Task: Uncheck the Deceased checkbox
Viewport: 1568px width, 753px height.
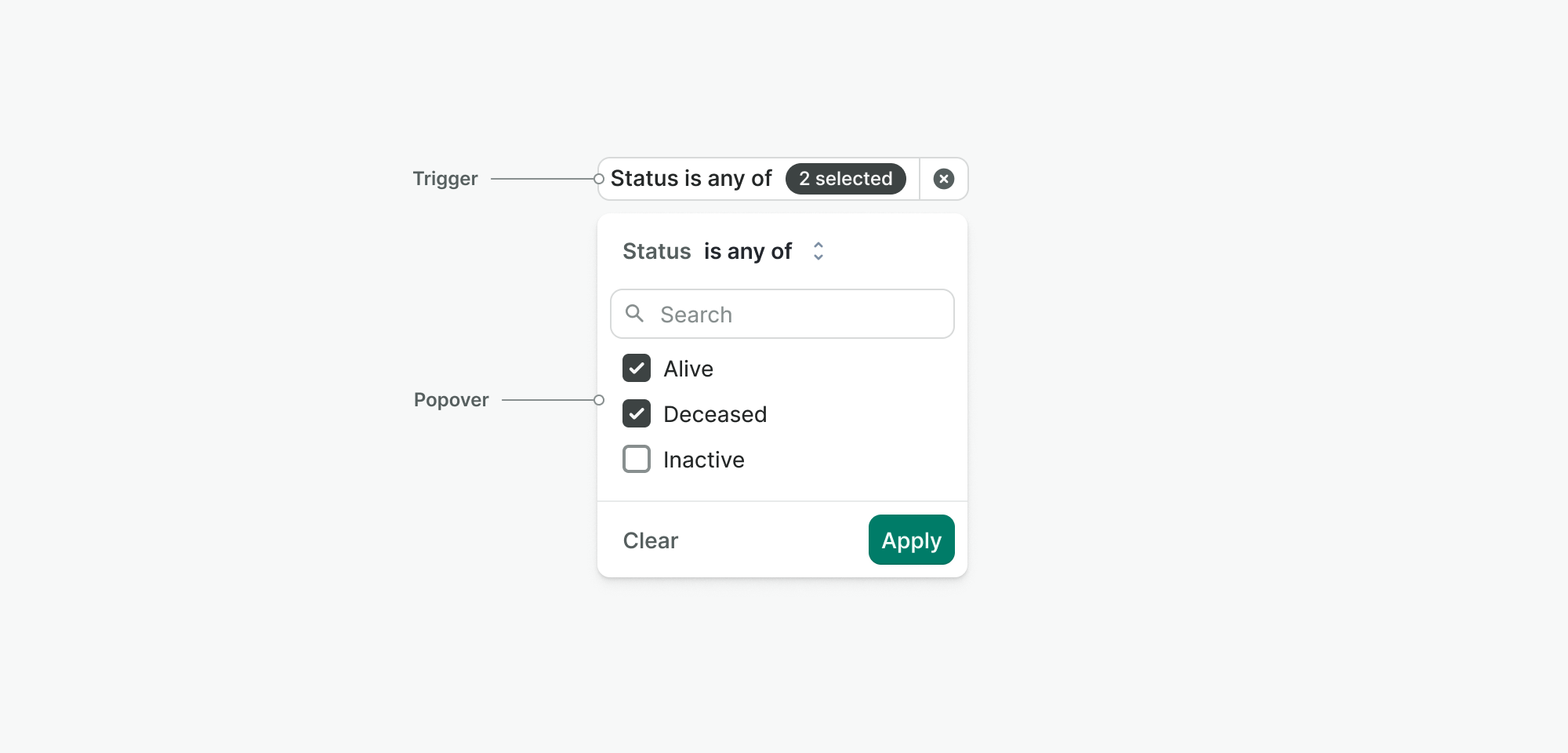Action: (637, 413)
